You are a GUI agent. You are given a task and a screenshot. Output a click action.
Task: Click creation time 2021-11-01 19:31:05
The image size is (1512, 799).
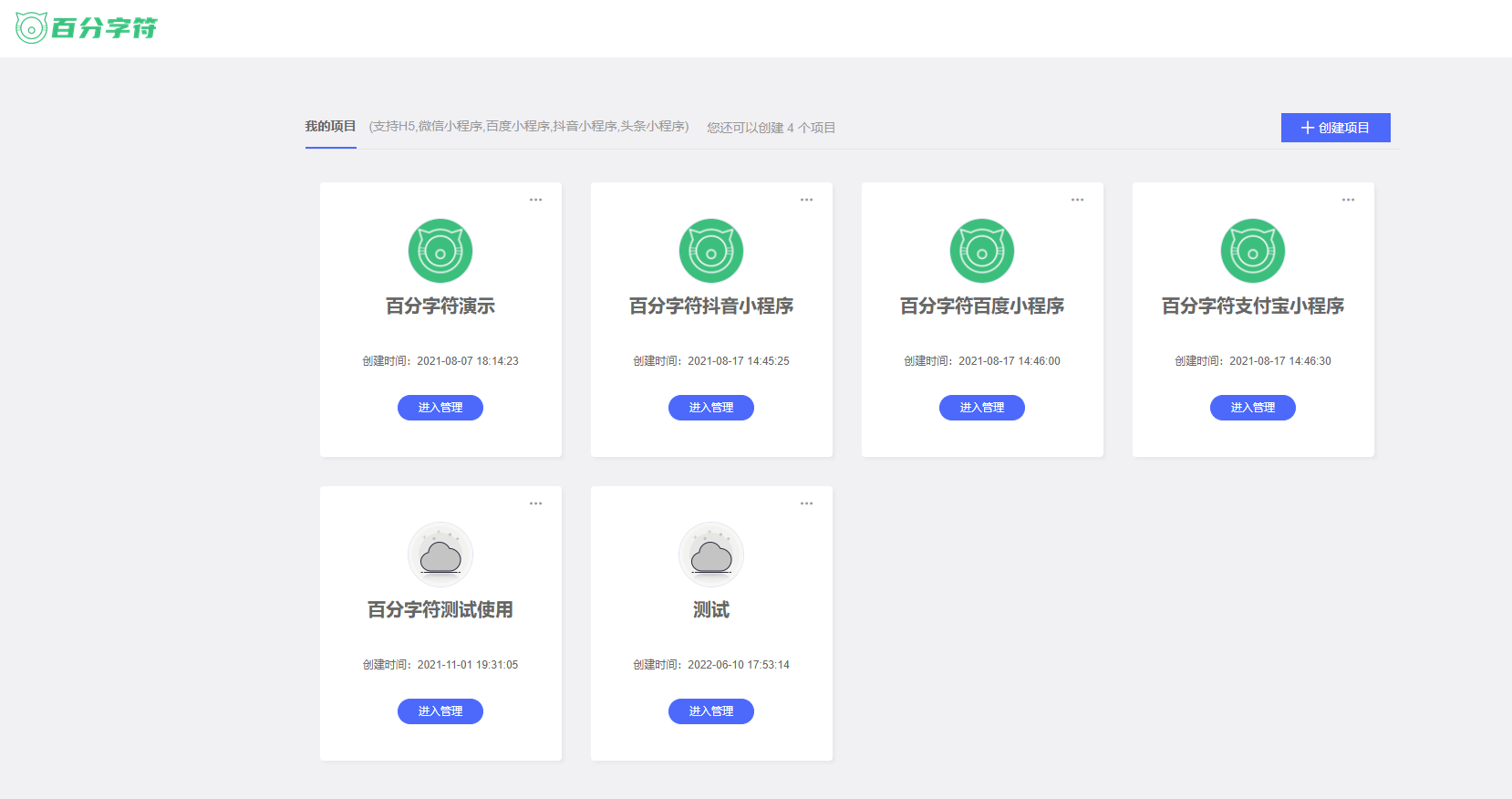pos(468,665)
